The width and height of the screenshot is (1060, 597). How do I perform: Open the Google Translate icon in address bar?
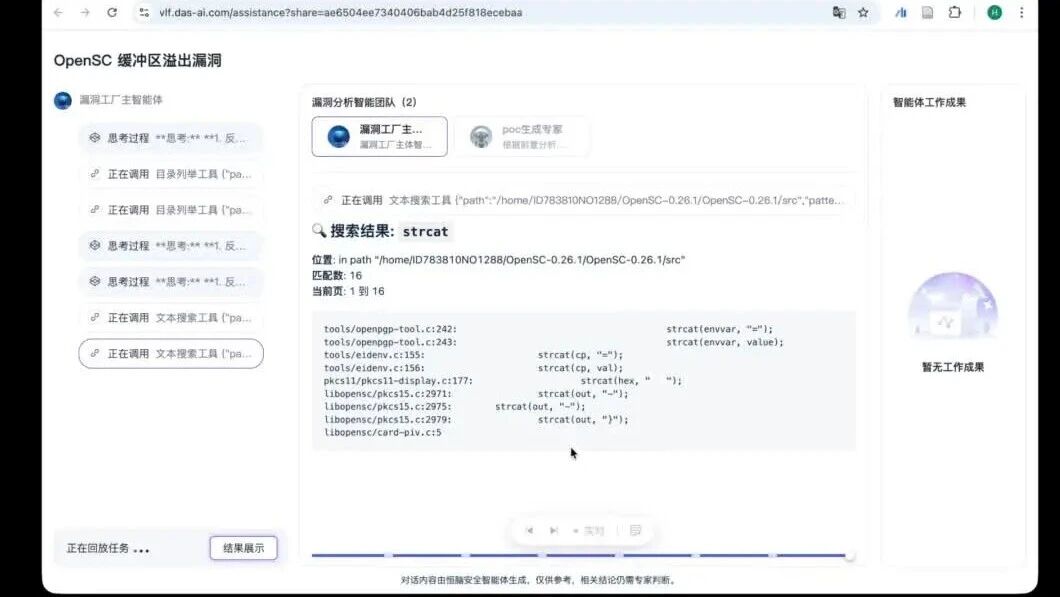[839, 12]
